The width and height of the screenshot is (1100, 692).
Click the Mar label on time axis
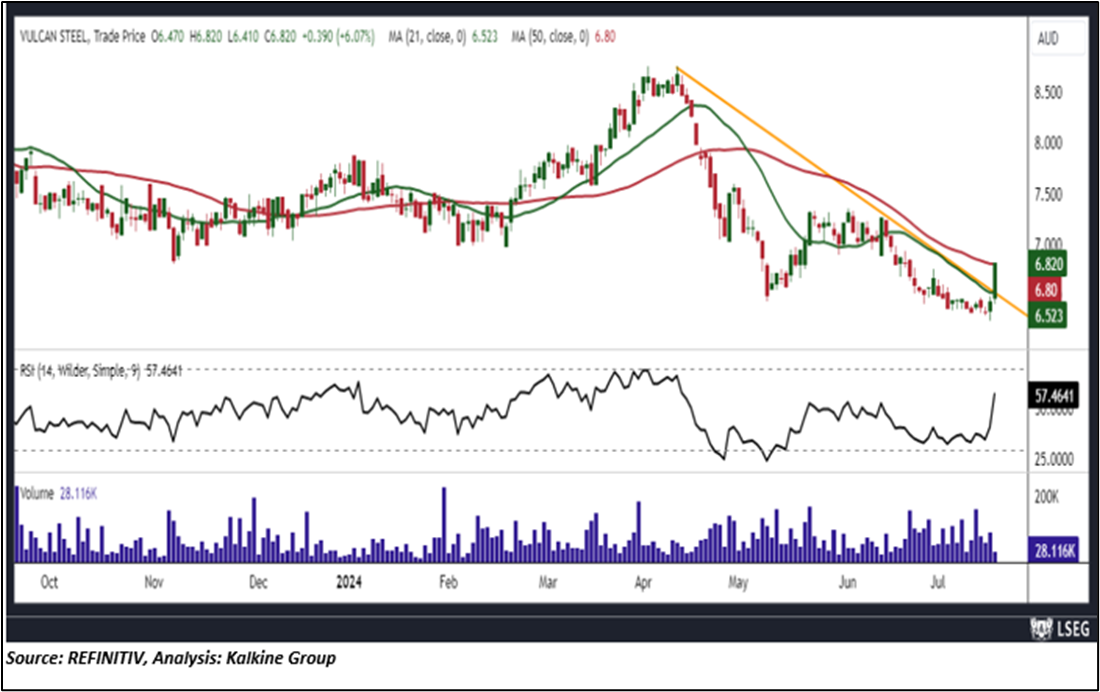[548, 583]
